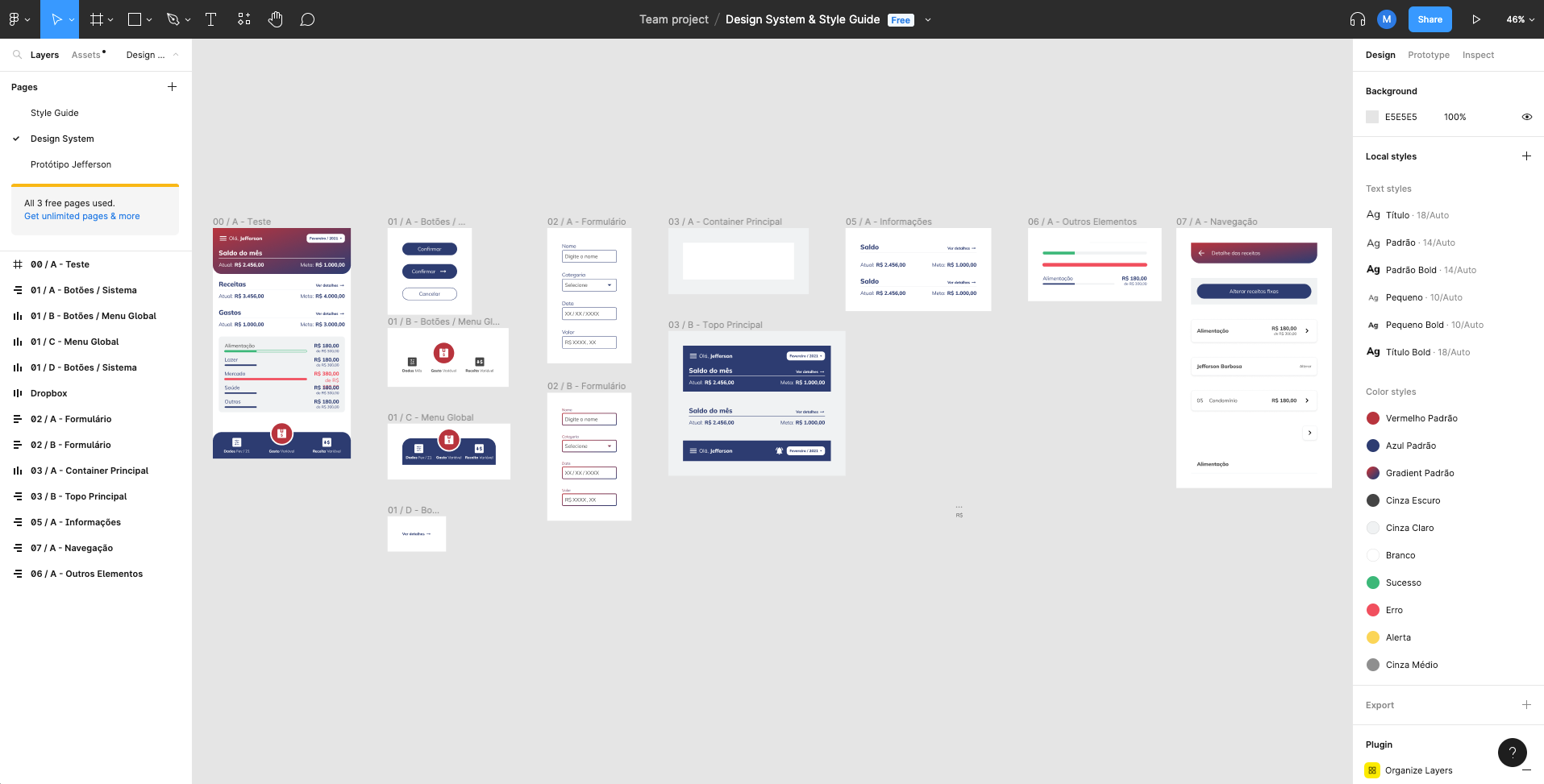Viewport: 1544px width, 784px height.
Task: Switch to the Layers tab
Action: tap(44, 55)
